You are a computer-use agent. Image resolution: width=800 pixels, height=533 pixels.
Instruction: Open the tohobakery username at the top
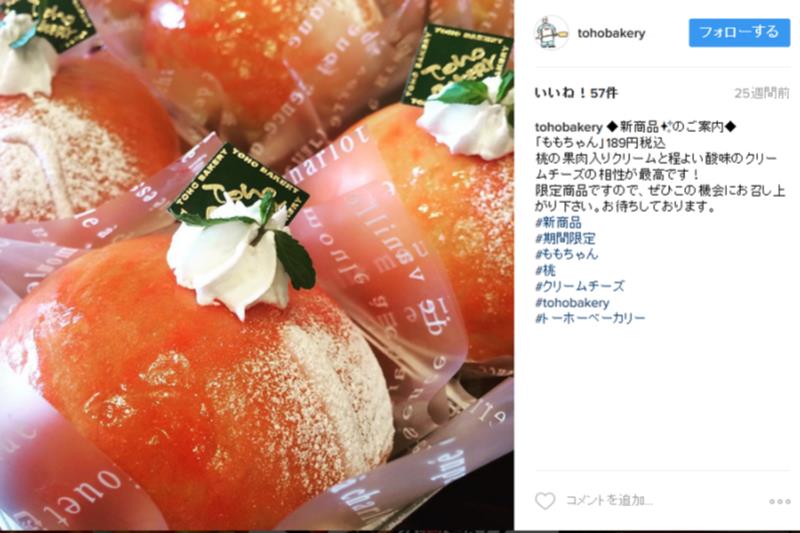611,33
